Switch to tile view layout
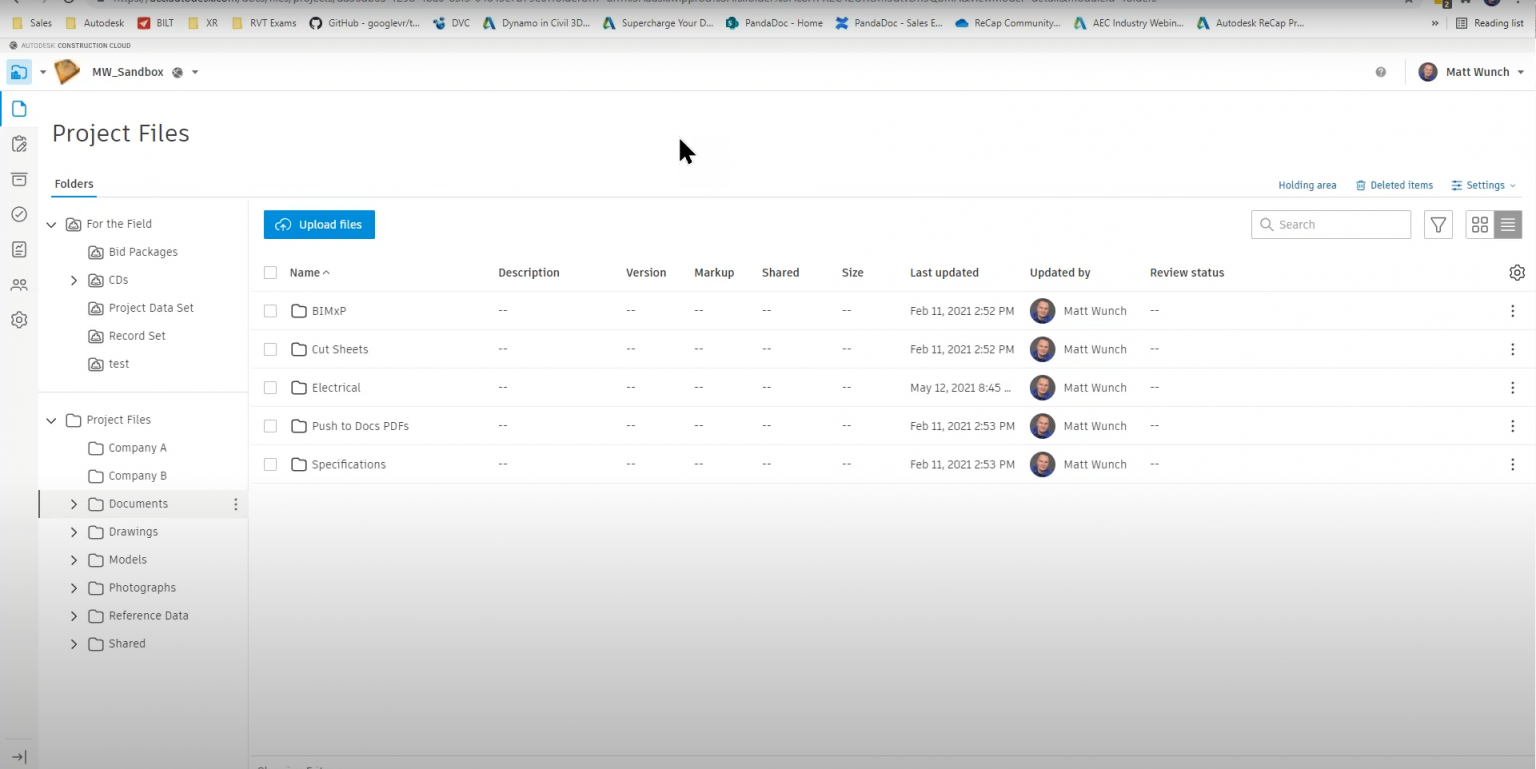 coord(1479,224)
